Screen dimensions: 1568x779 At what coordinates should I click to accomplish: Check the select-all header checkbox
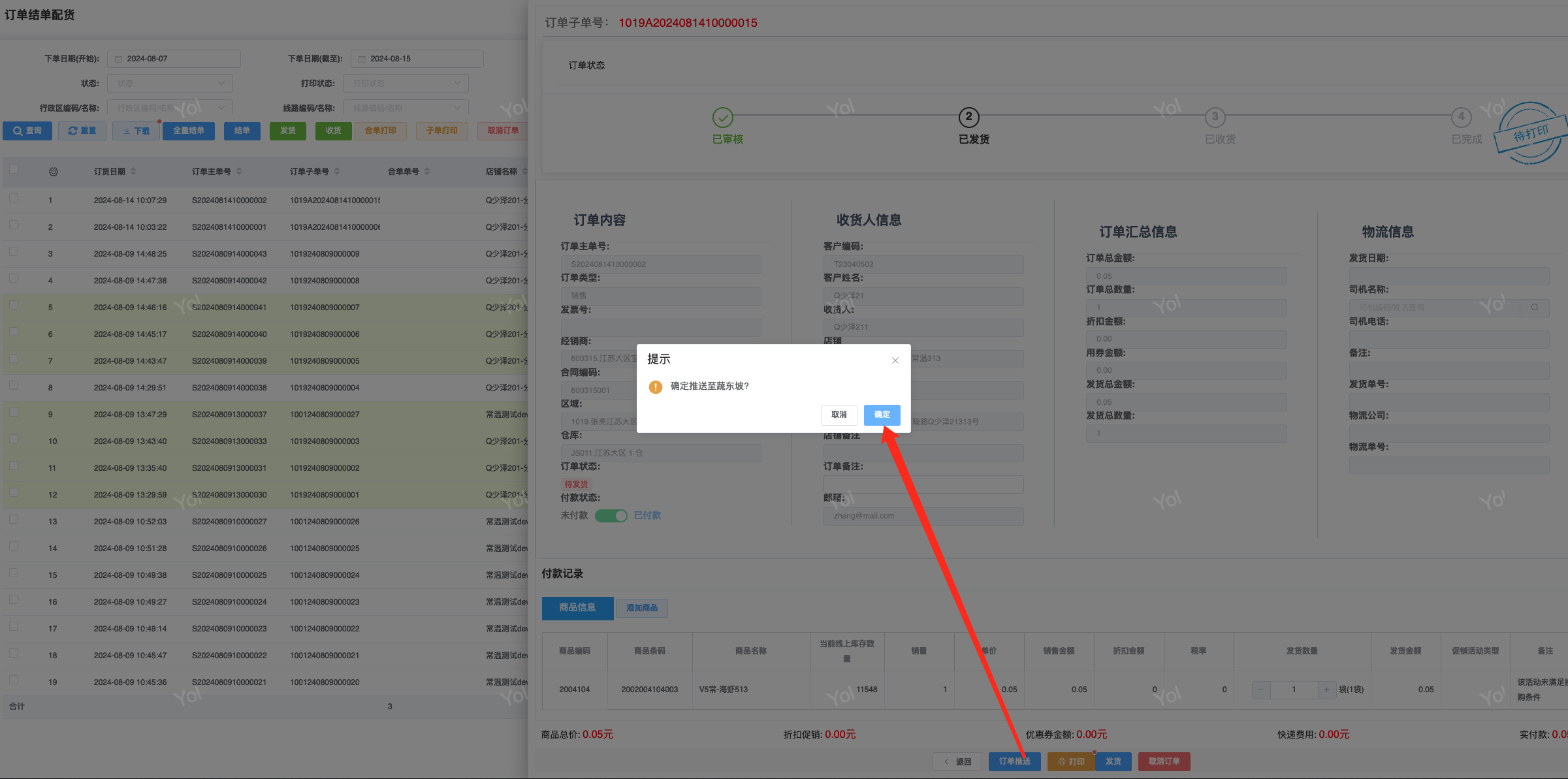pyautogui.click(x=14, y=170)
